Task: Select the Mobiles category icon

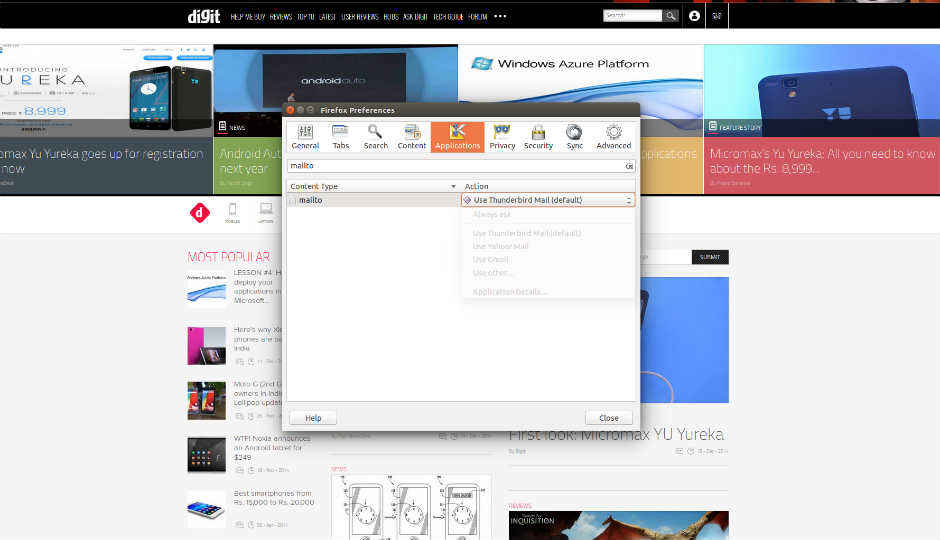Action: coord(233,212)
